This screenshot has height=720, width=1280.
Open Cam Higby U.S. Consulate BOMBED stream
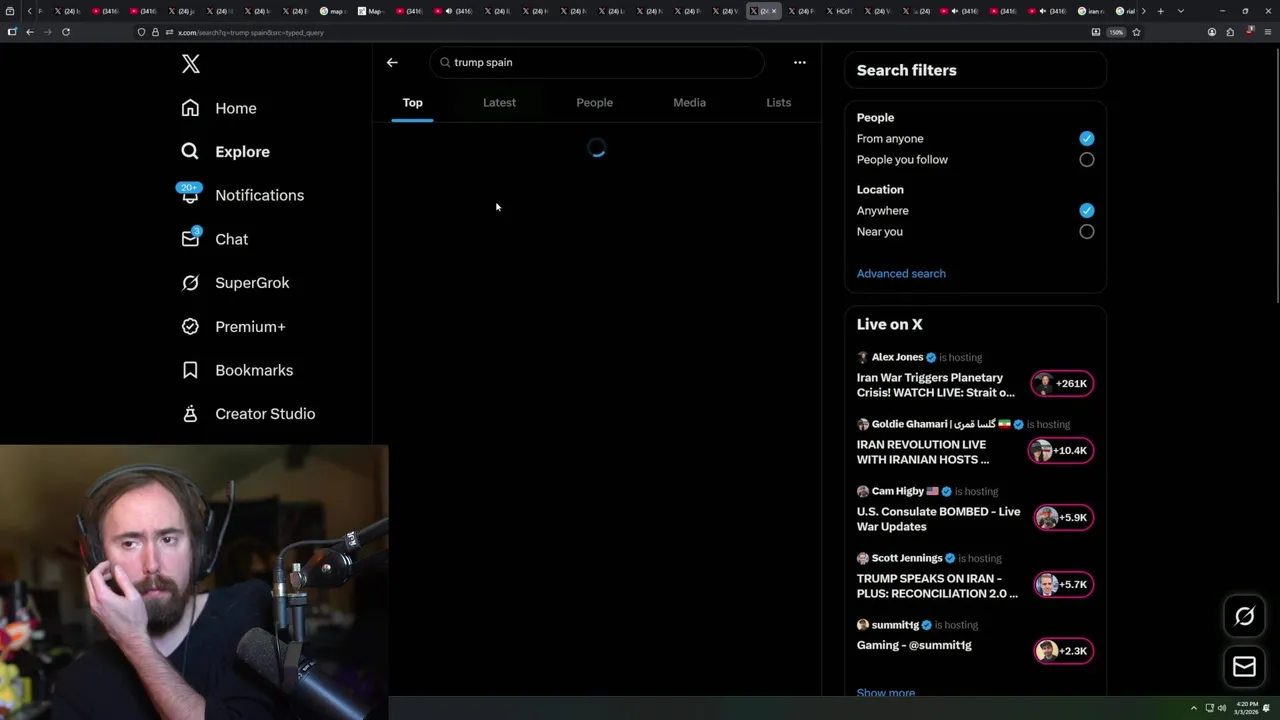coord(938,519)
